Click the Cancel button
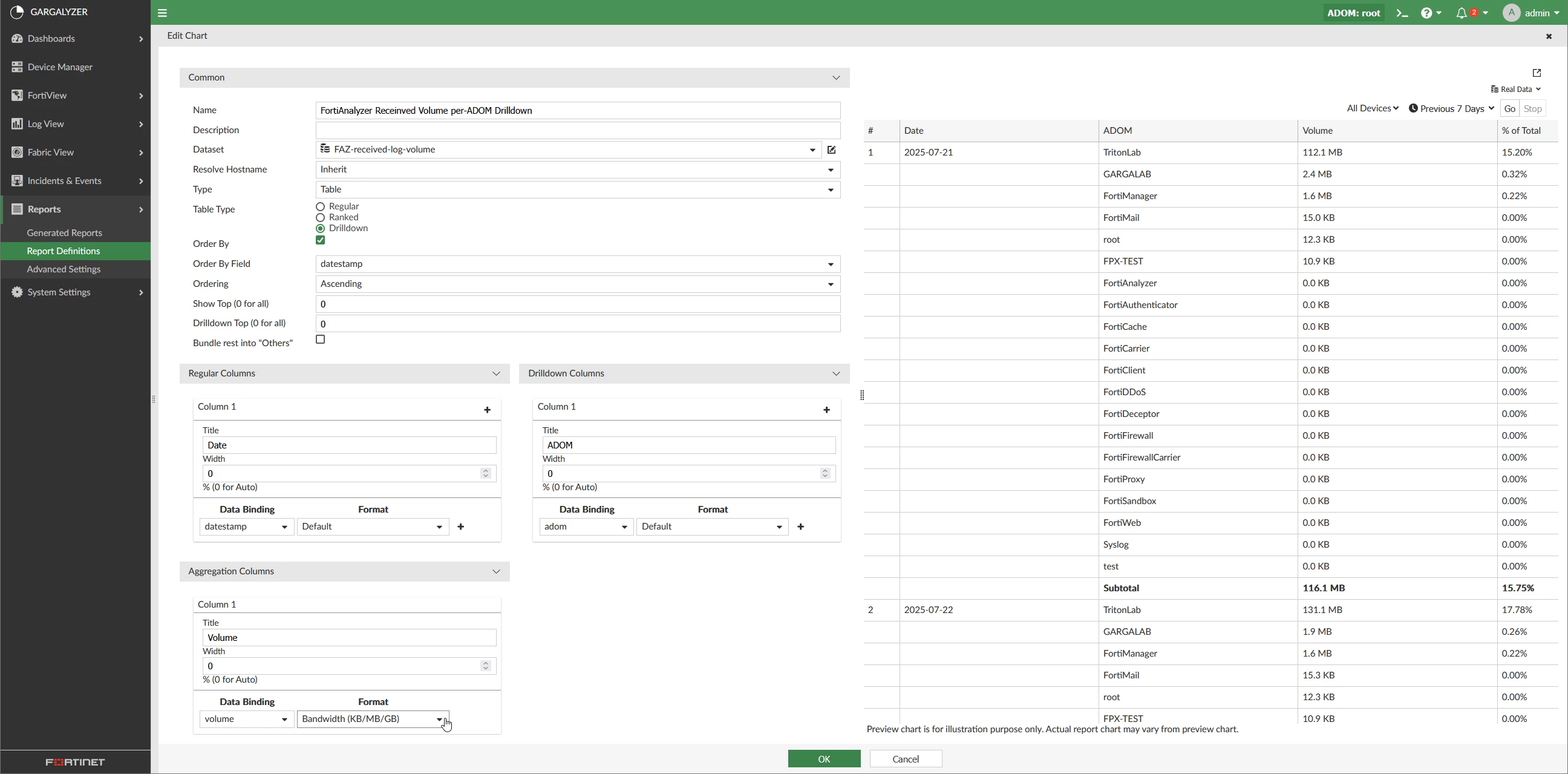The image size is (1568, 774). tap(906, 759)
